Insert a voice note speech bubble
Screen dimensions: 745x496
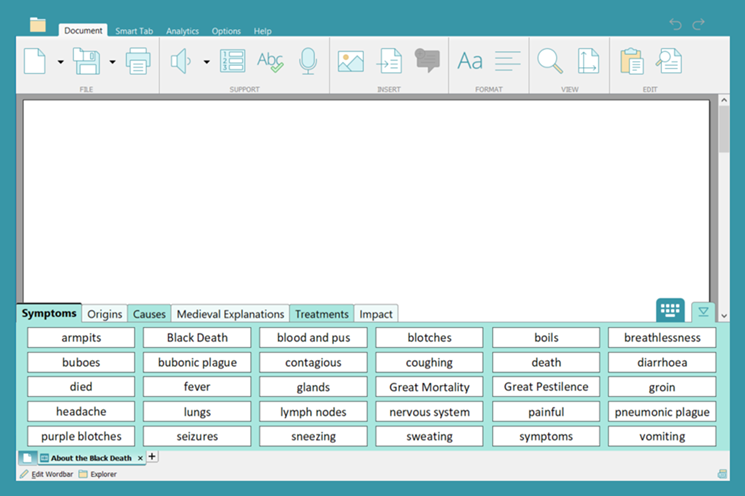click(427, 60)
